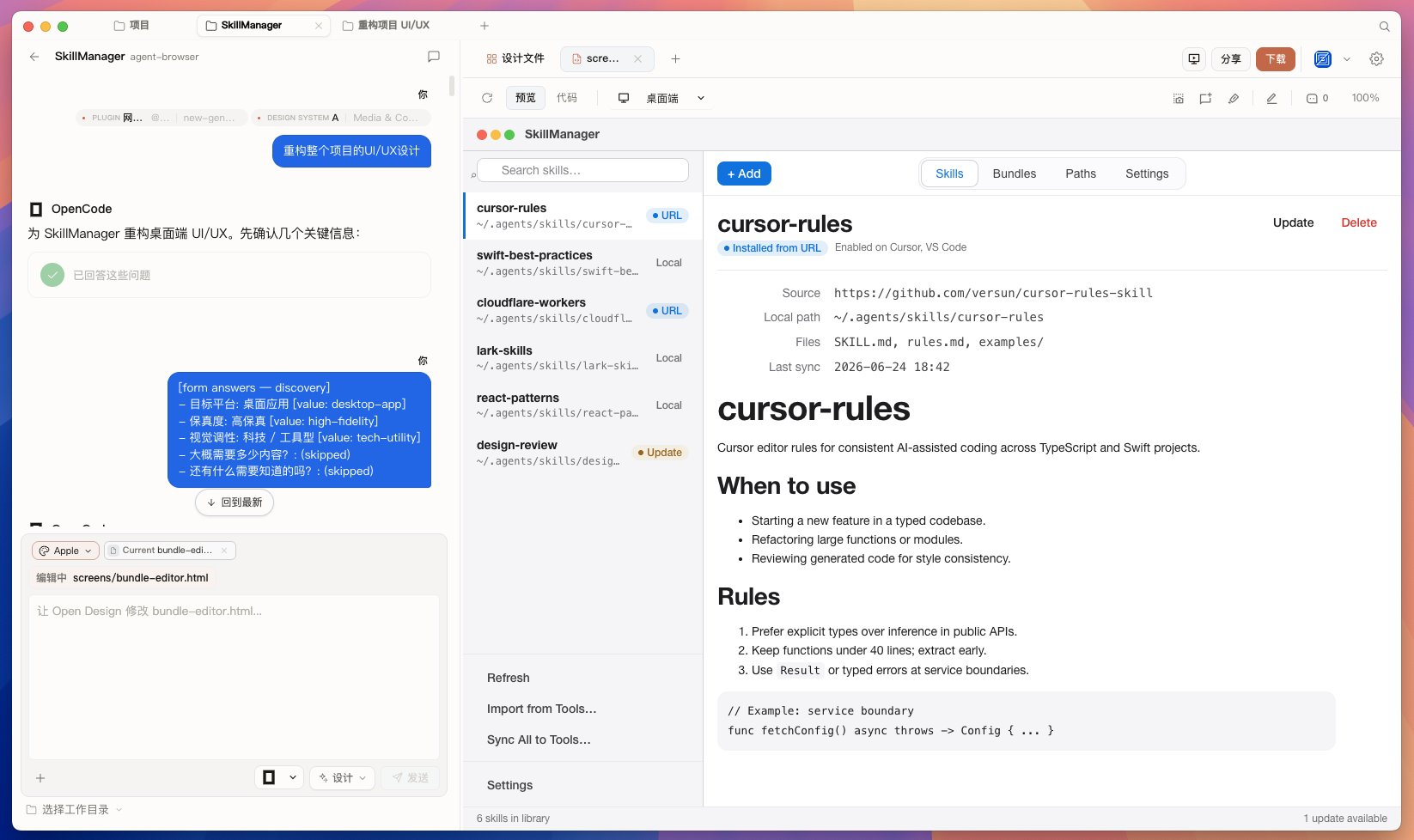This screenshot has height=840, width=1414.
Task: Select the marker pen tool icon
Action: click(x=1234, y=99)
